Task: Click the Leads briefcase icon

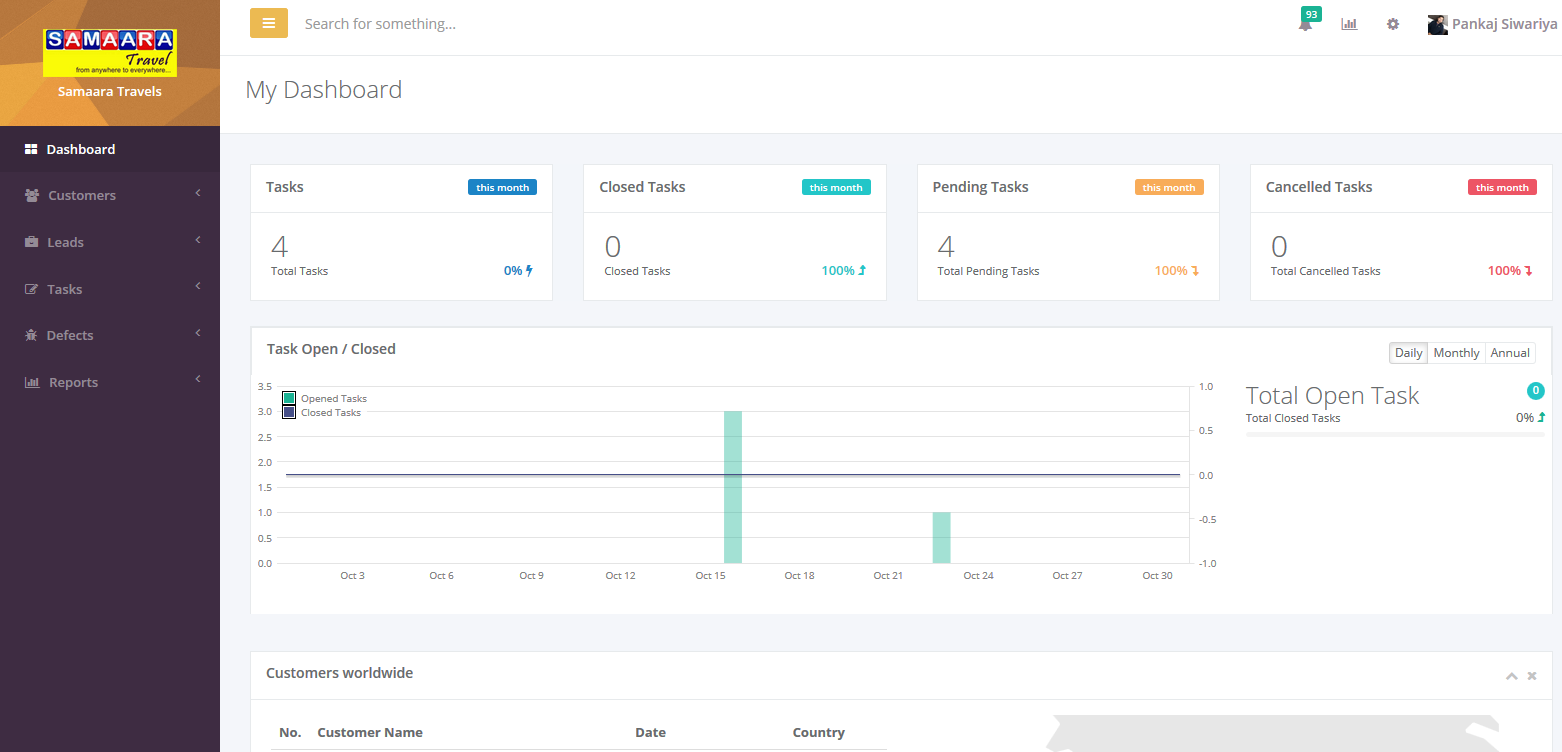Action: 31,242
